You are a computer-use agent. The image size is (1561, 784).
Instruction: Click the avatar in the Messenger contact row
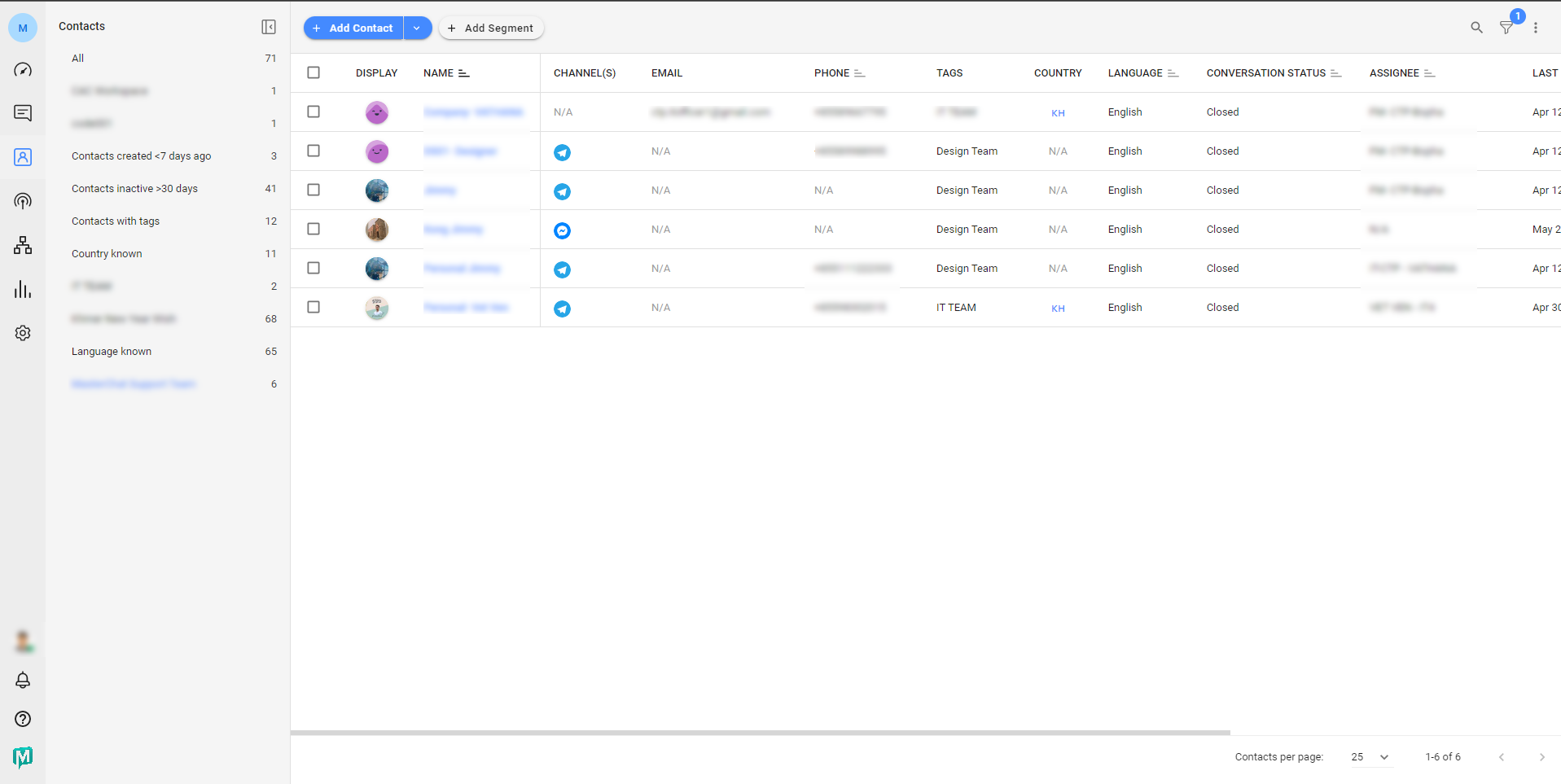point(376,230)
